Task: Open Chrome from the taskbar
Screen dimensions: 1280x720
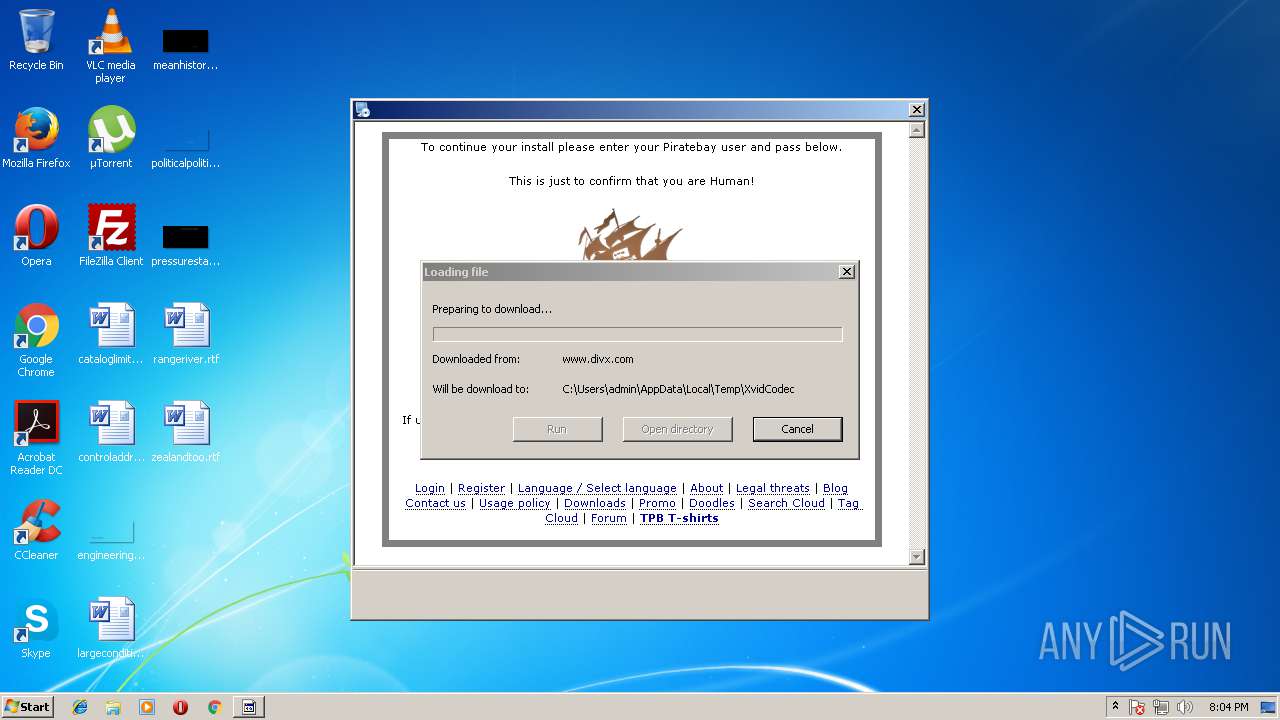Action: [214, 707]
